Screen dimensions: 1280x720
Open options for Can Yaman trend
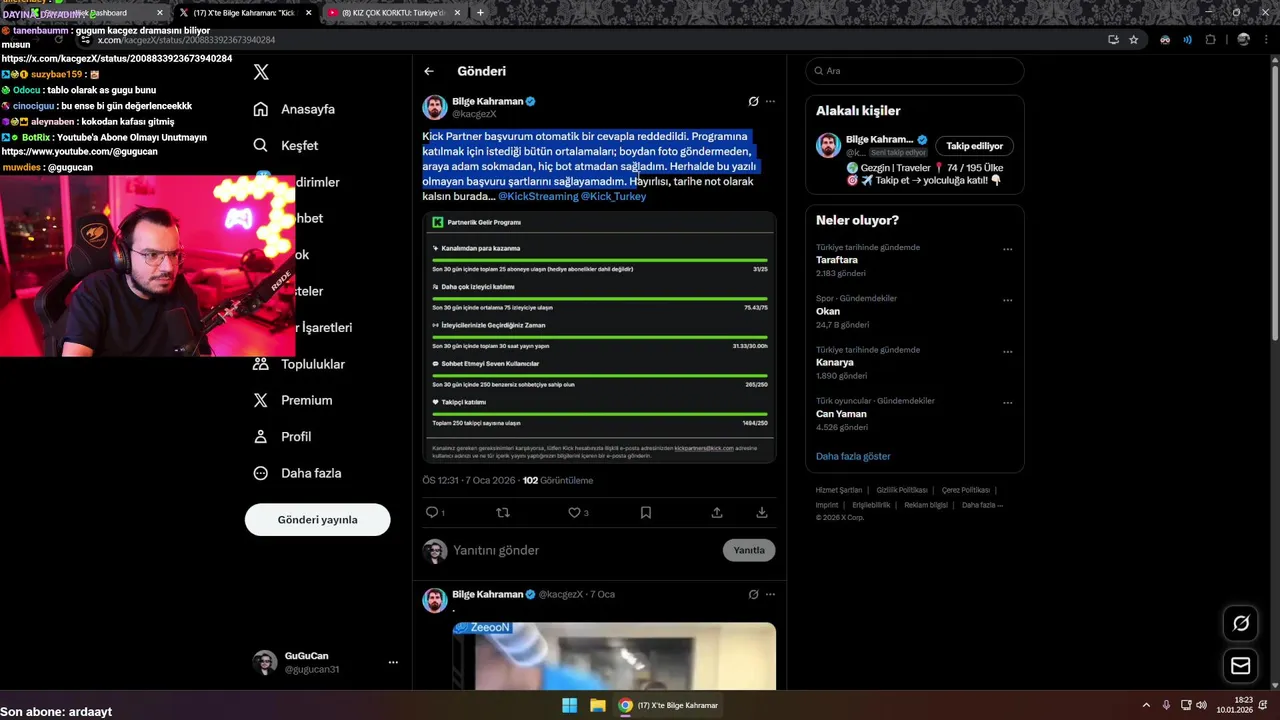[x=1007, y=403]
